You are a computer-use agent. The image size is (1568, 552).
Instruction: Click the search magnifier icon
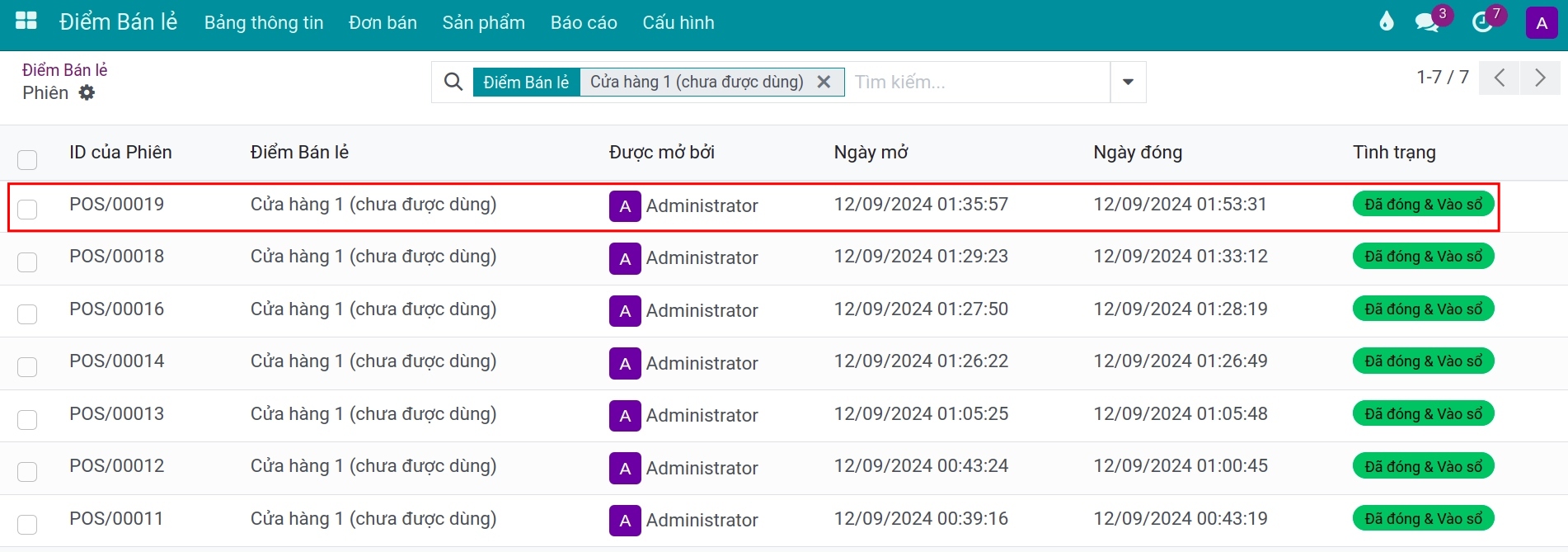pos(453,83)
